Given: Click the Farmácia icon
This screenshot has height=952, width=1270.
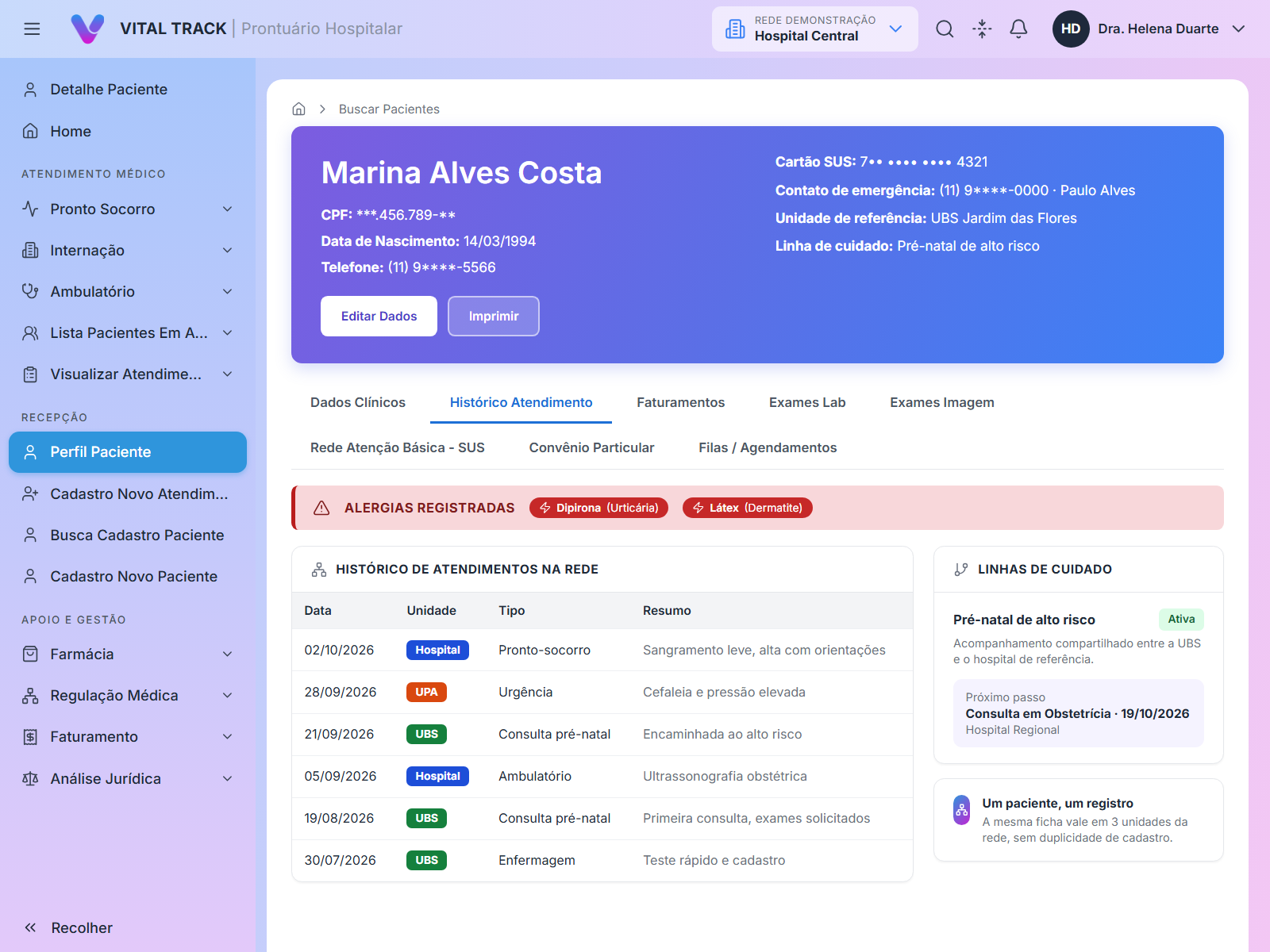Looking at the screenshot, I should tap(30, 654).
